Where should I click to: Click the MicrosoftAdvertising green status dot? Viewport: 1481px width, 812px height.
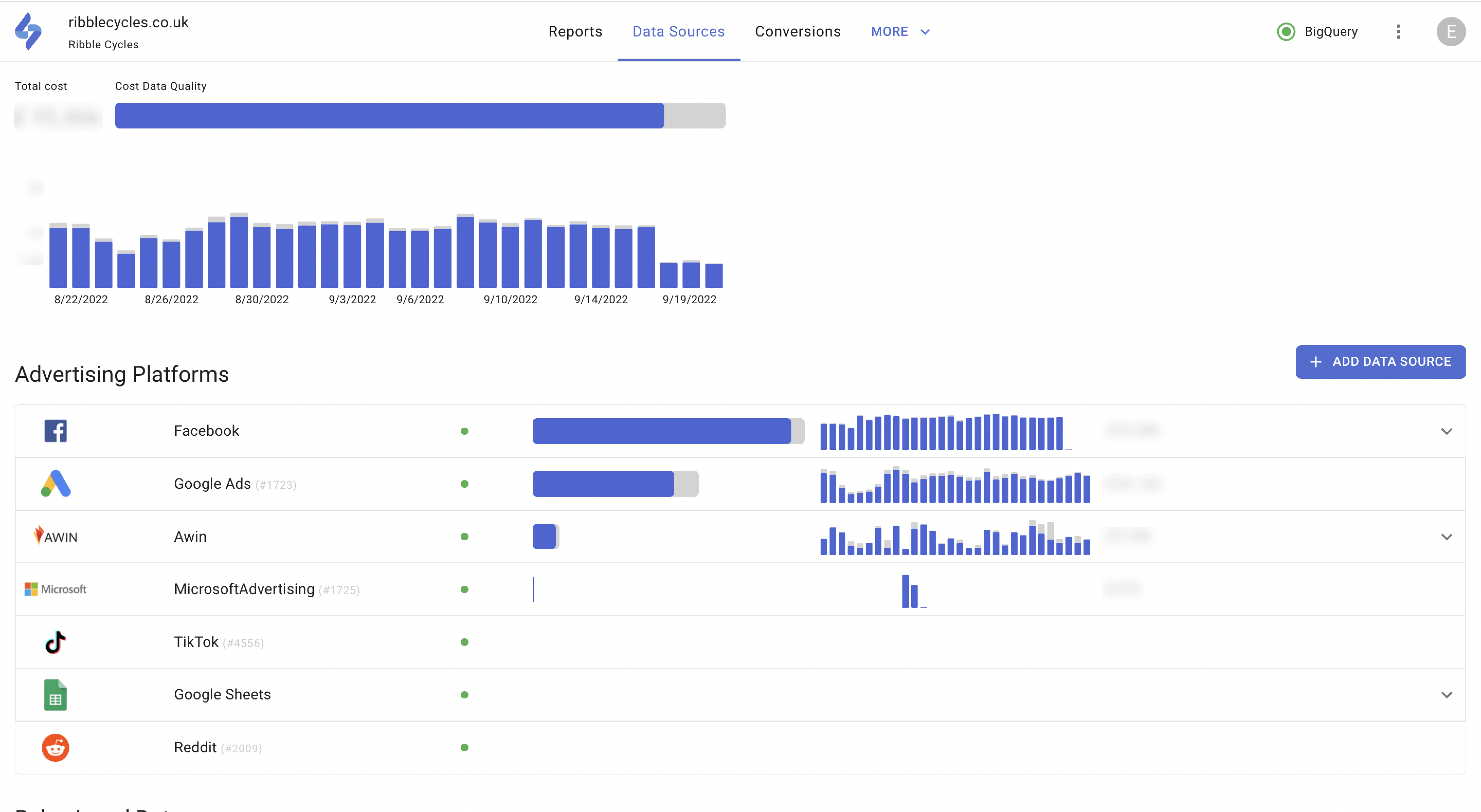click(465, 590)
